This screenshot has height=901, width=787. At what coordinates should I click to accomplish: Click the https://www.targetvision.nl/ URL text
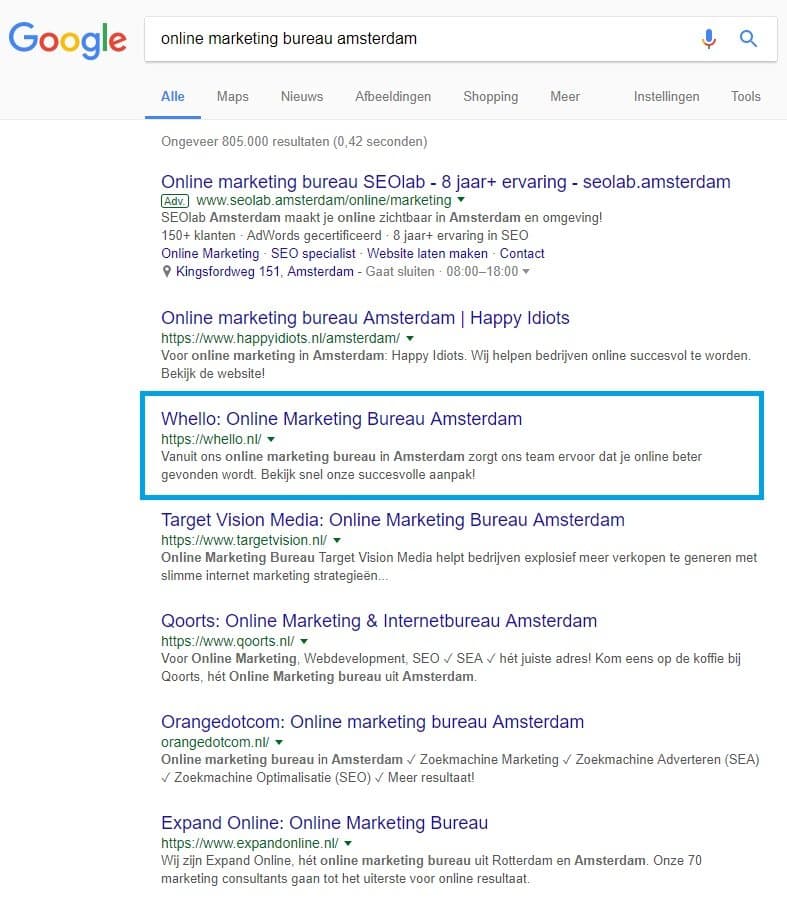[244, 540]
